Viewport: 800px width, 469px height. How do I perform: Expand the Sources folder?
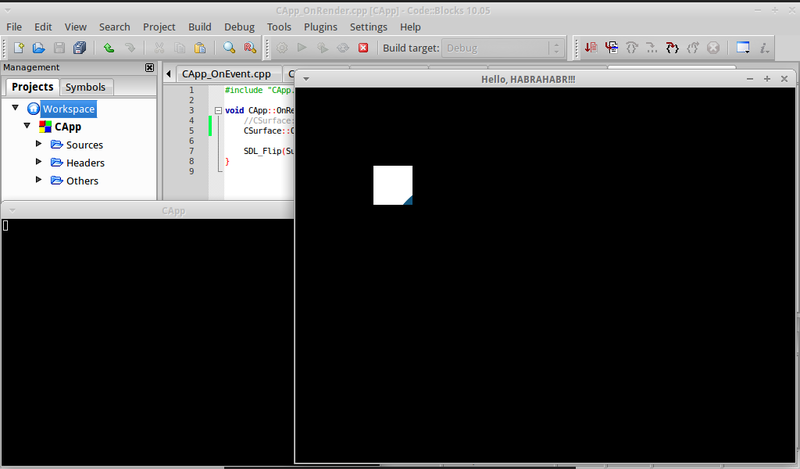(x=38, y=144)
